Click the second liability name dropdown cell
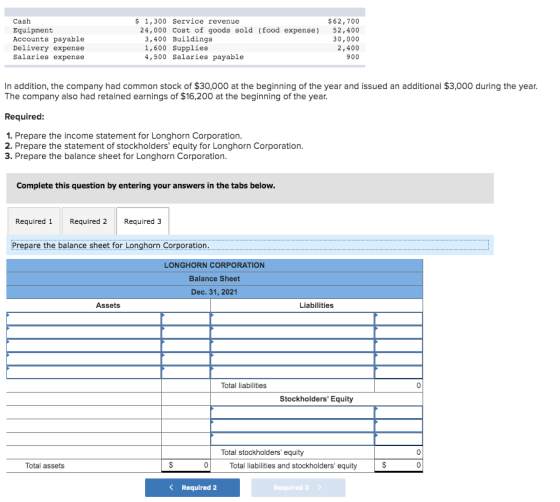 [292, 332]
